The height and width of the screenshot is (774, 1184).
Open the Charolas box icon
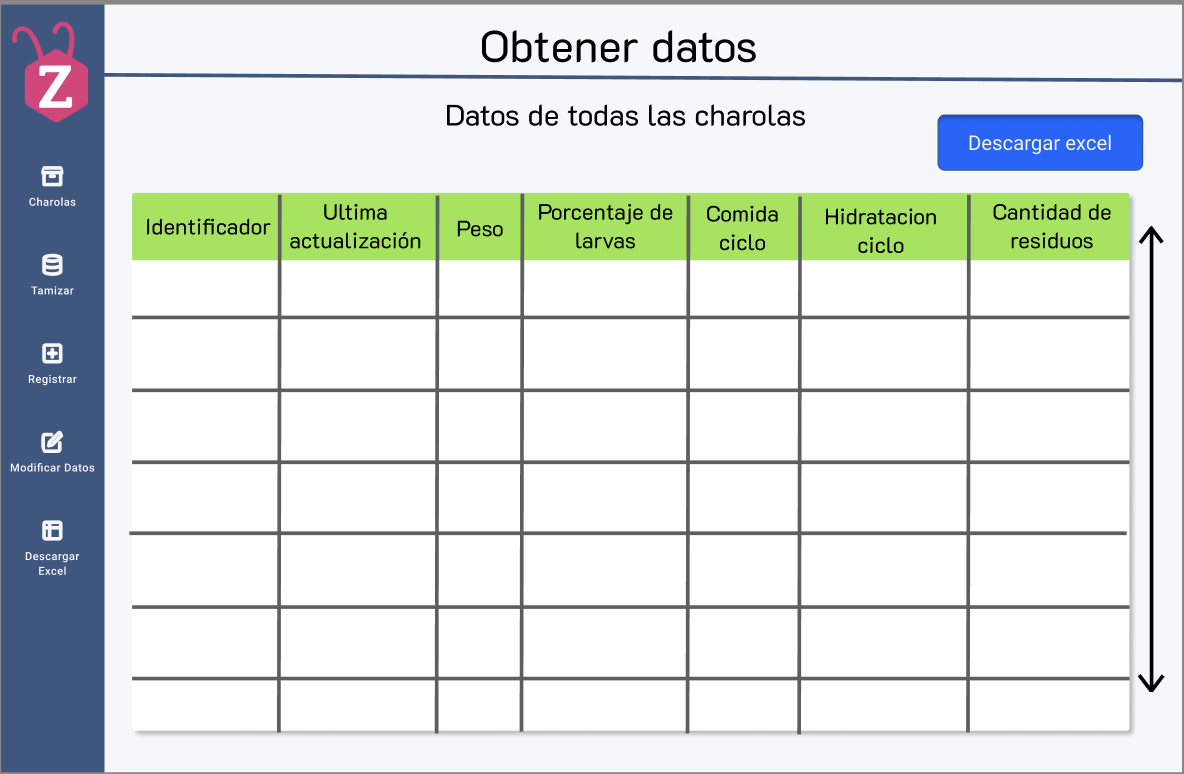pos(52,176)
